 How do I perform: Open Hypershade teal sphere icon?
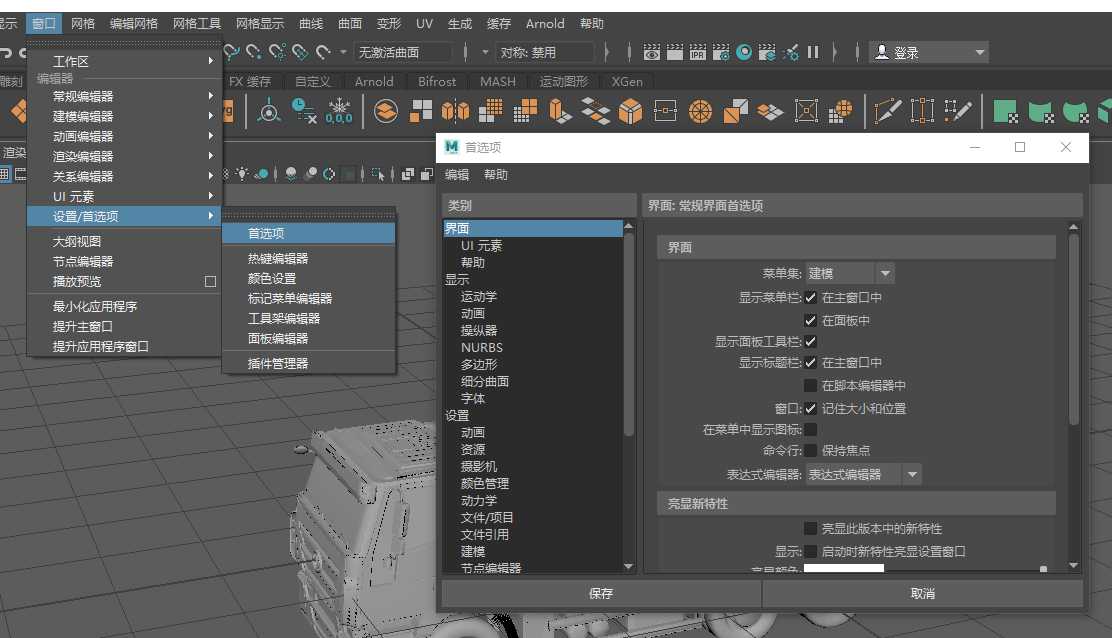(744, 52)
